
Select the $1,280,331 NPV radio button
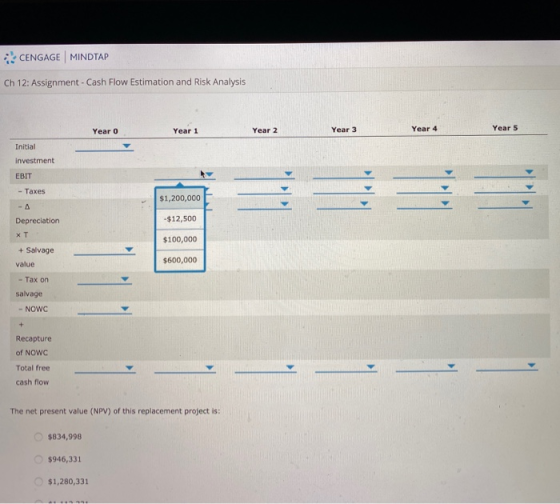38,482
